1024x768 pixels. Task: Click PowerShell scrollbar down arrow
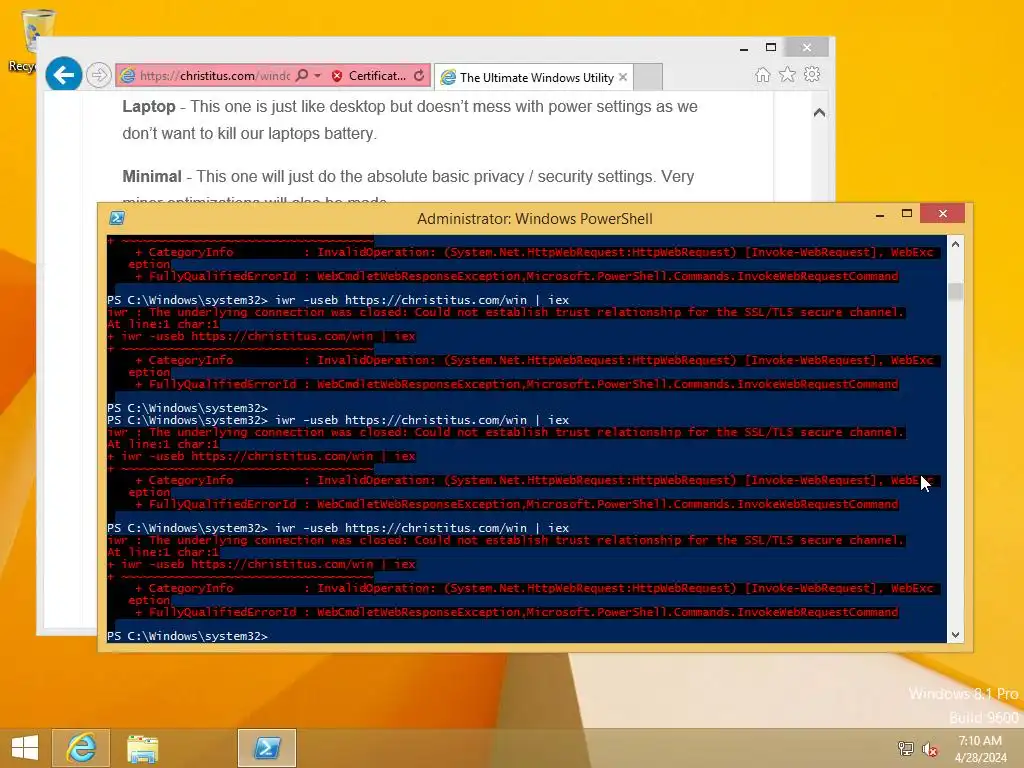pyautogui.click(x=955, y=635)
